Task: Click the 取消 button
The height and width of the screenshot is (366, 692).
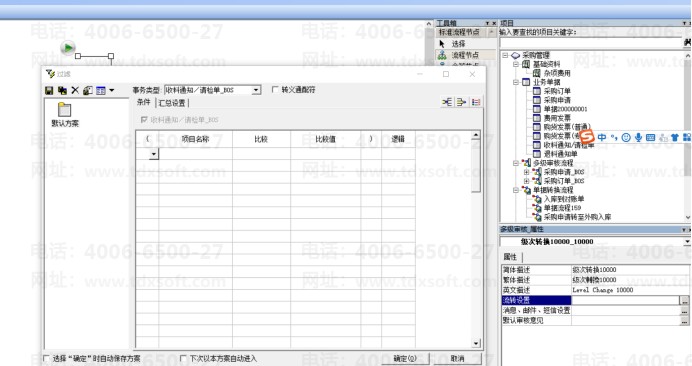Action: (x=457, y=358)
